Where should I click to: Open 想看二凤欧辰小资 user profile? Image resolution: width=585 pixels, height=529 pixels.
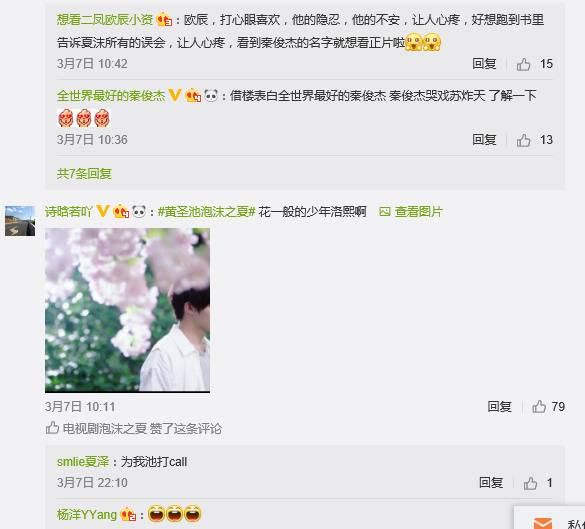(104, 19)
